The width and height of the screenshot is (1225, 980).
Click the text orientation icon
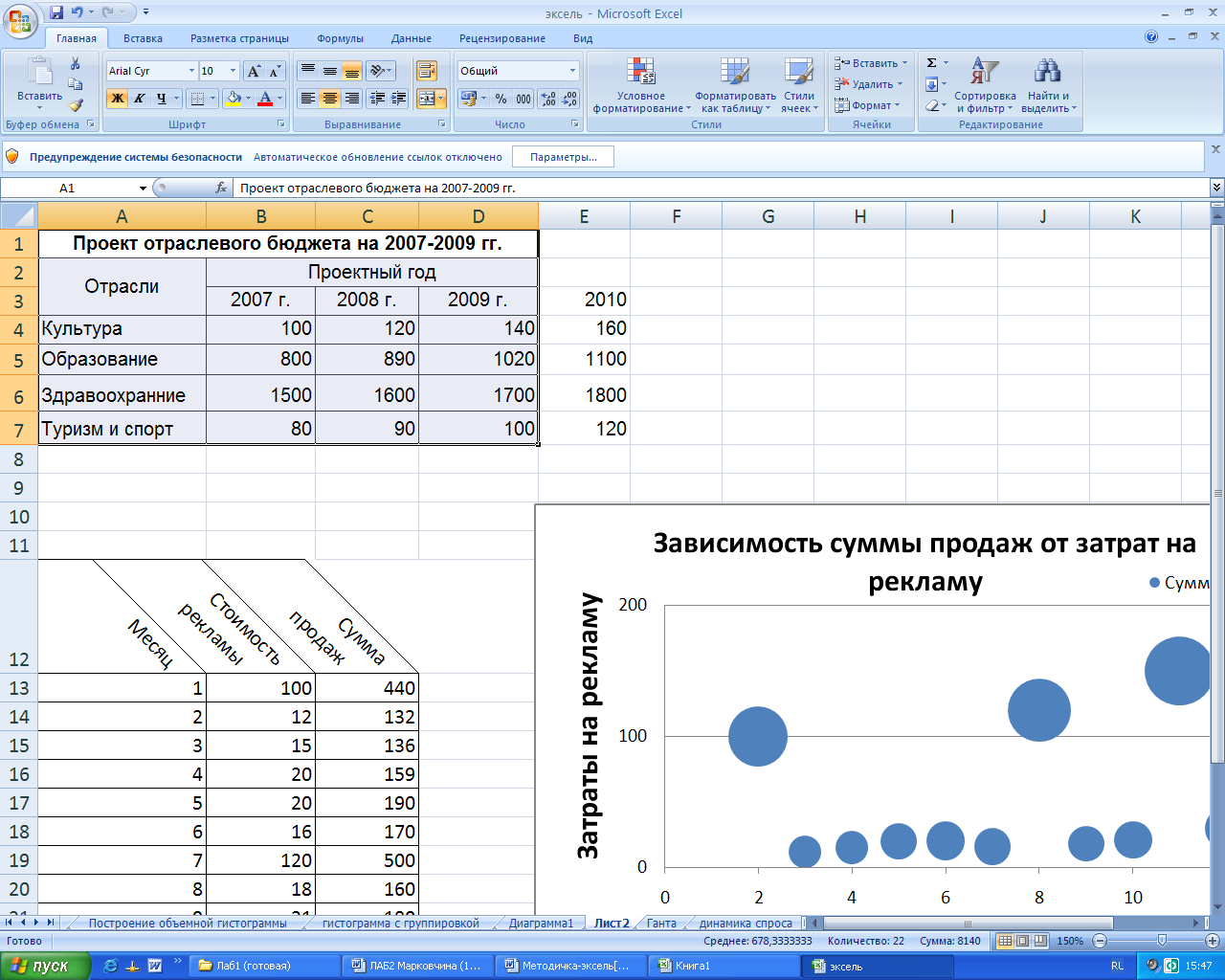click(x=378, y=71)
